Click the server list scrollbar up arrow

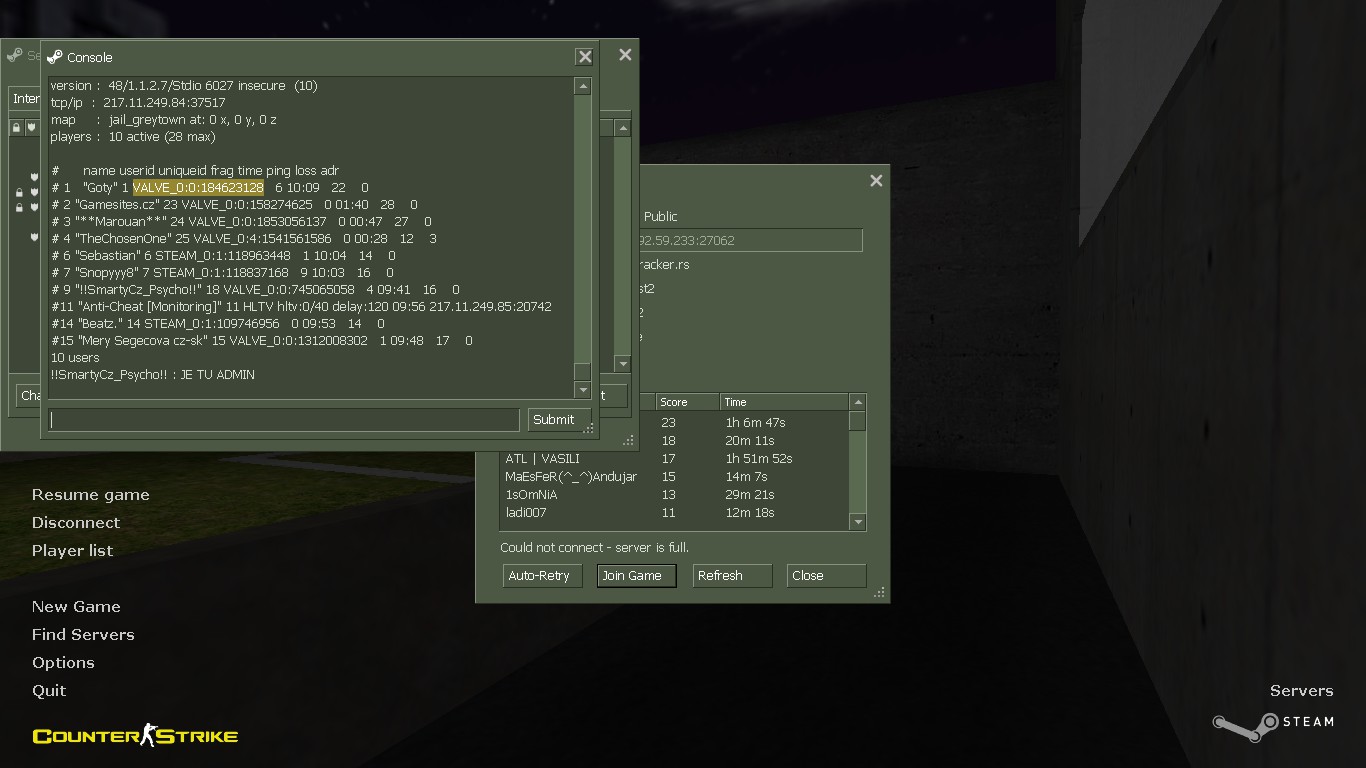(x=622, y=128)
